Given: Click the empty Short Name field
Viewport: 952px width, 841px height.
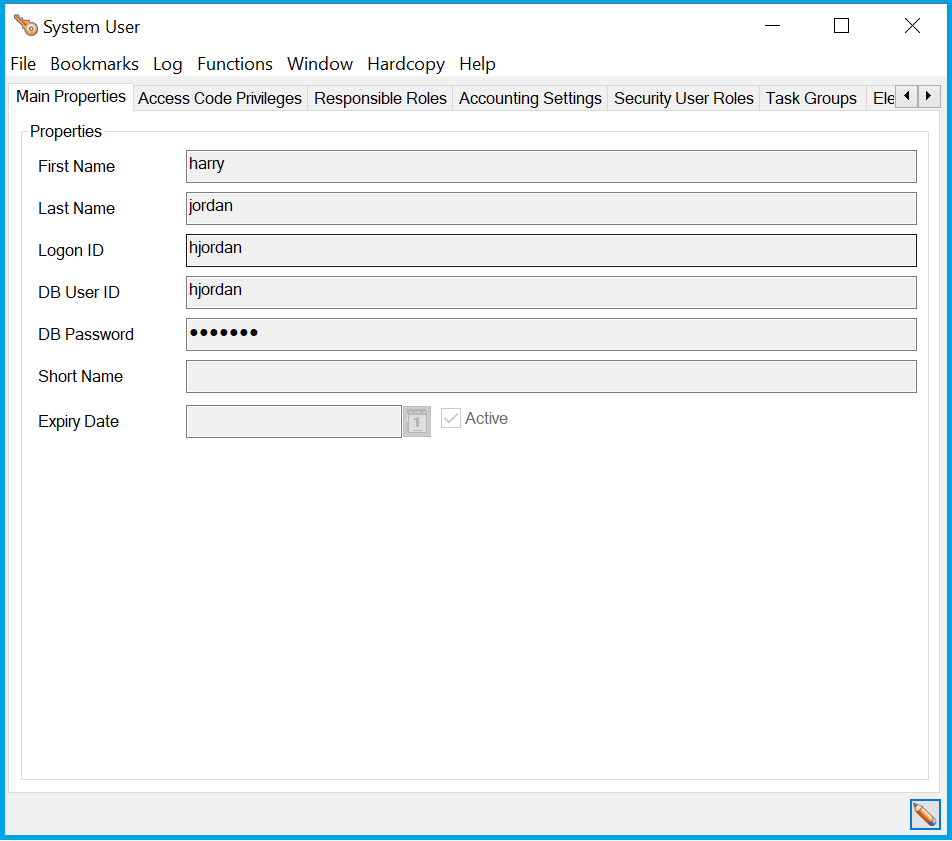Looking at the screenshot, I should coord(550,376).
